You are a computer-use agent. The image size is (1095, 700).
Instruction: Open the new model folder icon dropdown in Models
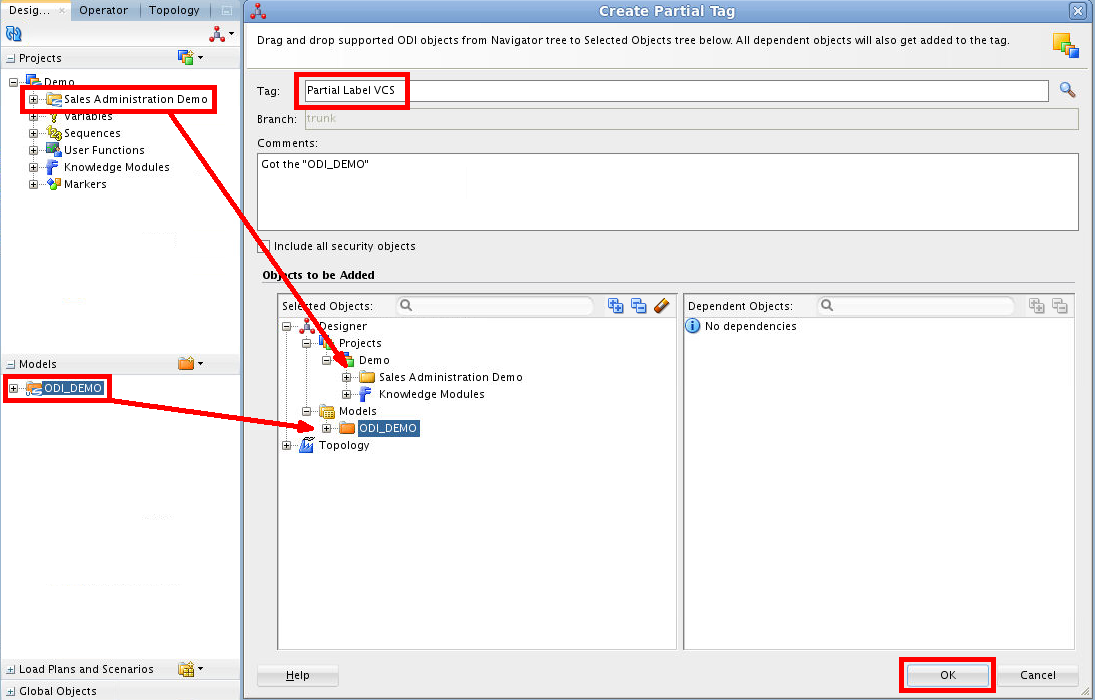190,363
